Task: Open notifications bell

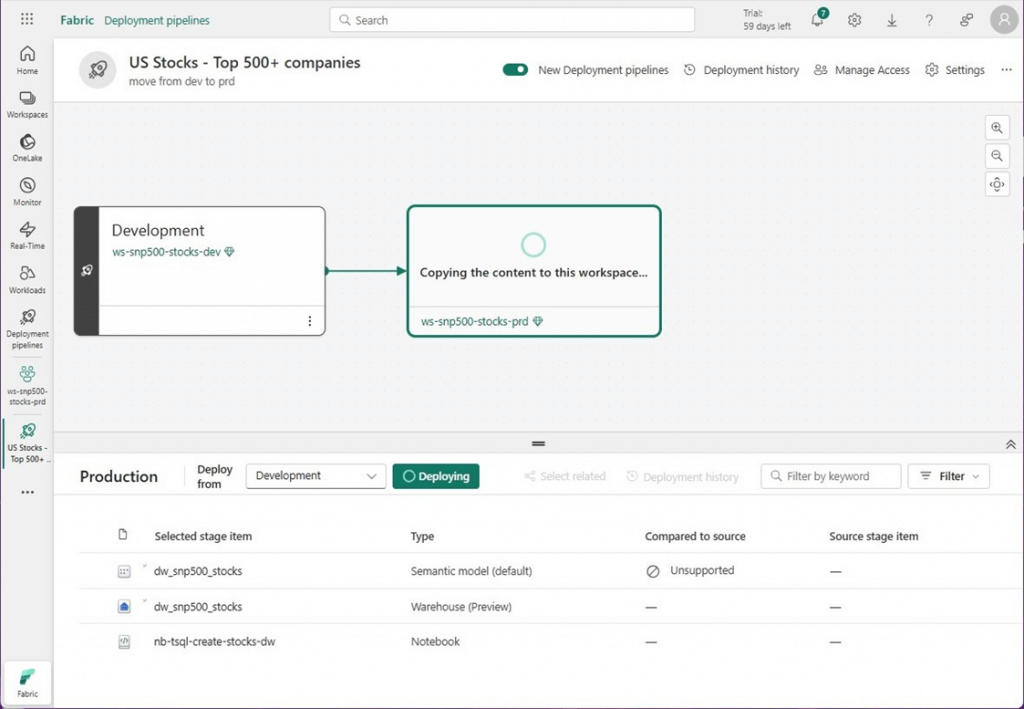Action: (x=818, y=20)
